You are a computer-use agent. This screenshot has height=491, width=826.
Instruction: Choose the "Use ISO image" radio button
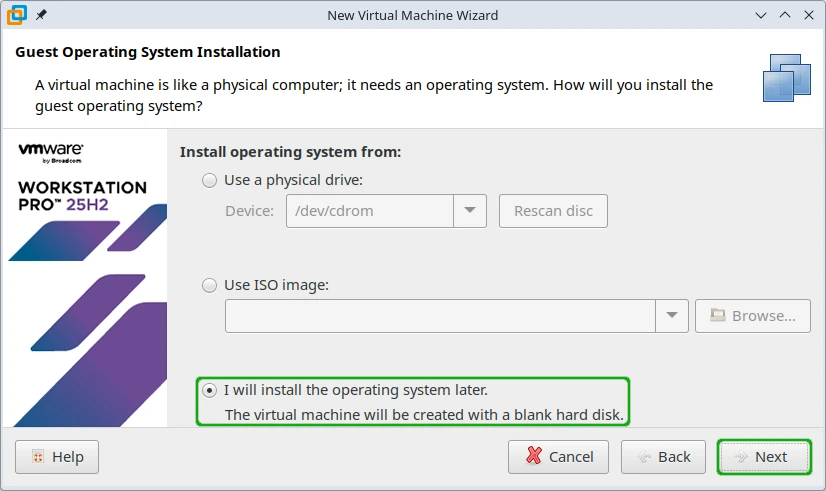[x=209, y=285]
